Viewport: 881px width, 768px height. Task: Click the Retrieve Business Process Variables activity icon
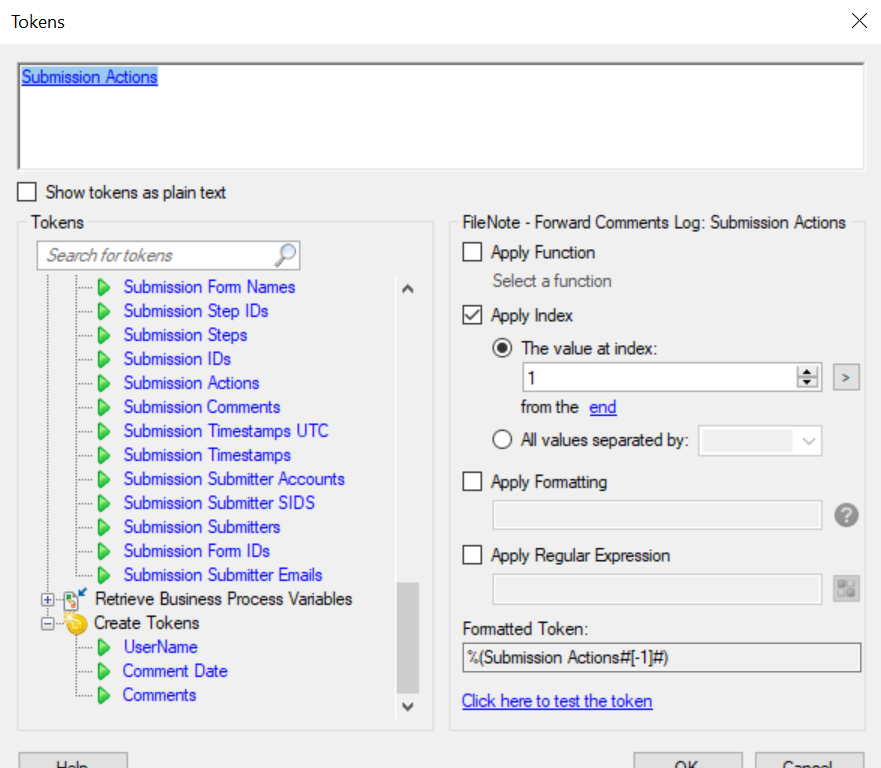point(74,599)
